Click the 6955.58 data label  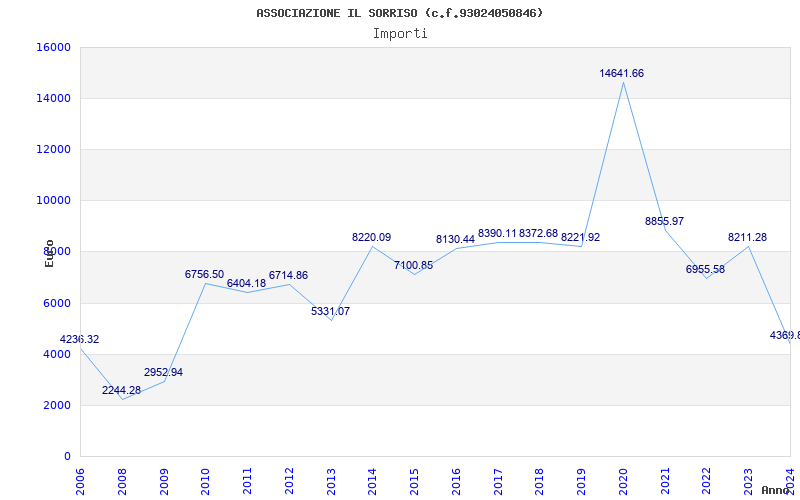(x=705, y=269)
